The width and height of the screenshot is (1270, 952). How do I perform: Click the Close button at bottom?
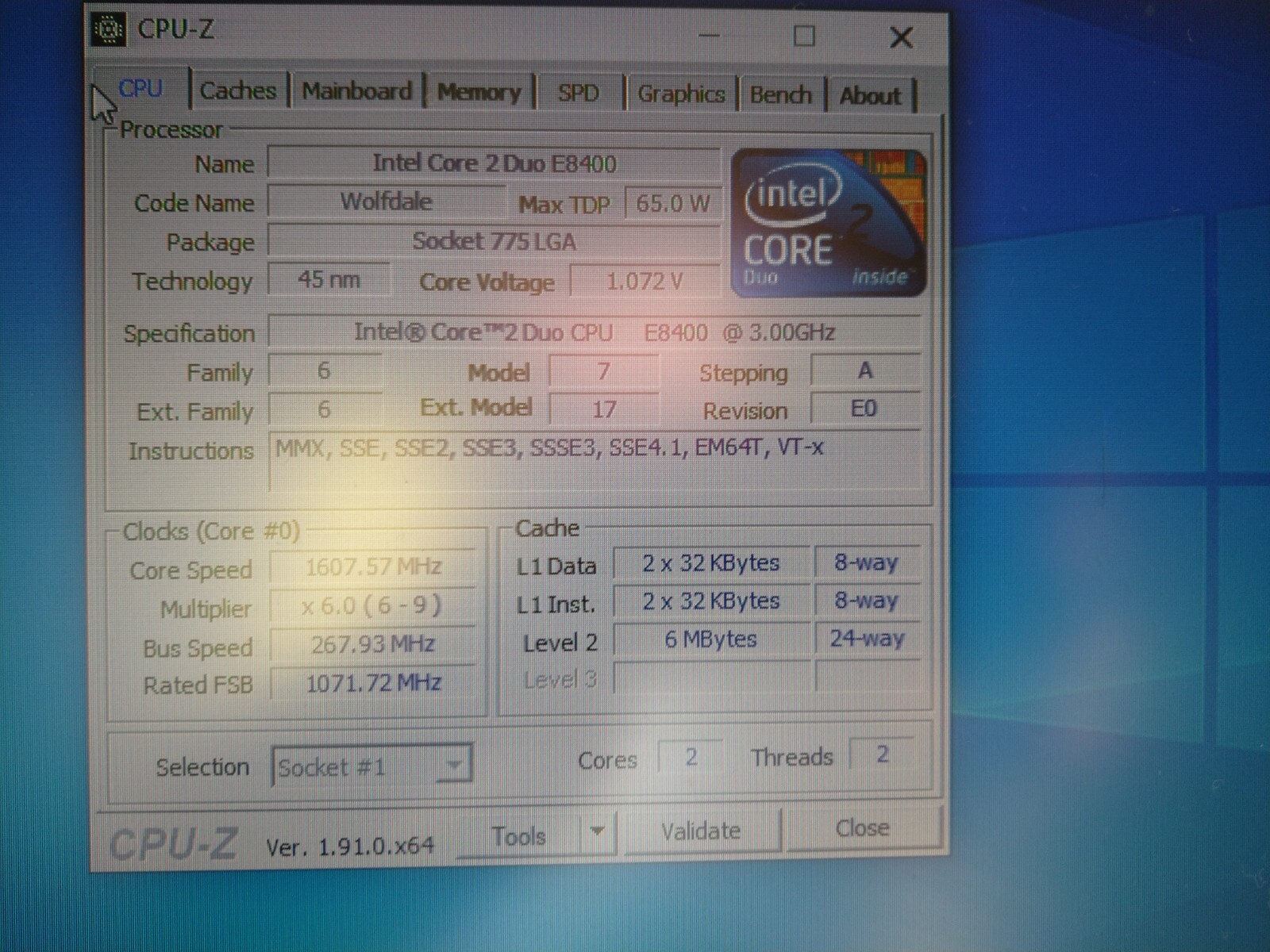pyautogui.click(x=863, y=828)
